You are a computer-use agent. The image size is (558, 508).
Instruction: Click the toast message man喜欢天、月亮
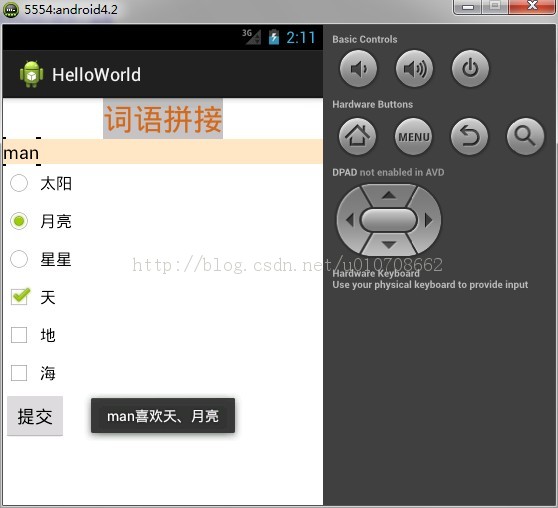[x=163, y=415]
